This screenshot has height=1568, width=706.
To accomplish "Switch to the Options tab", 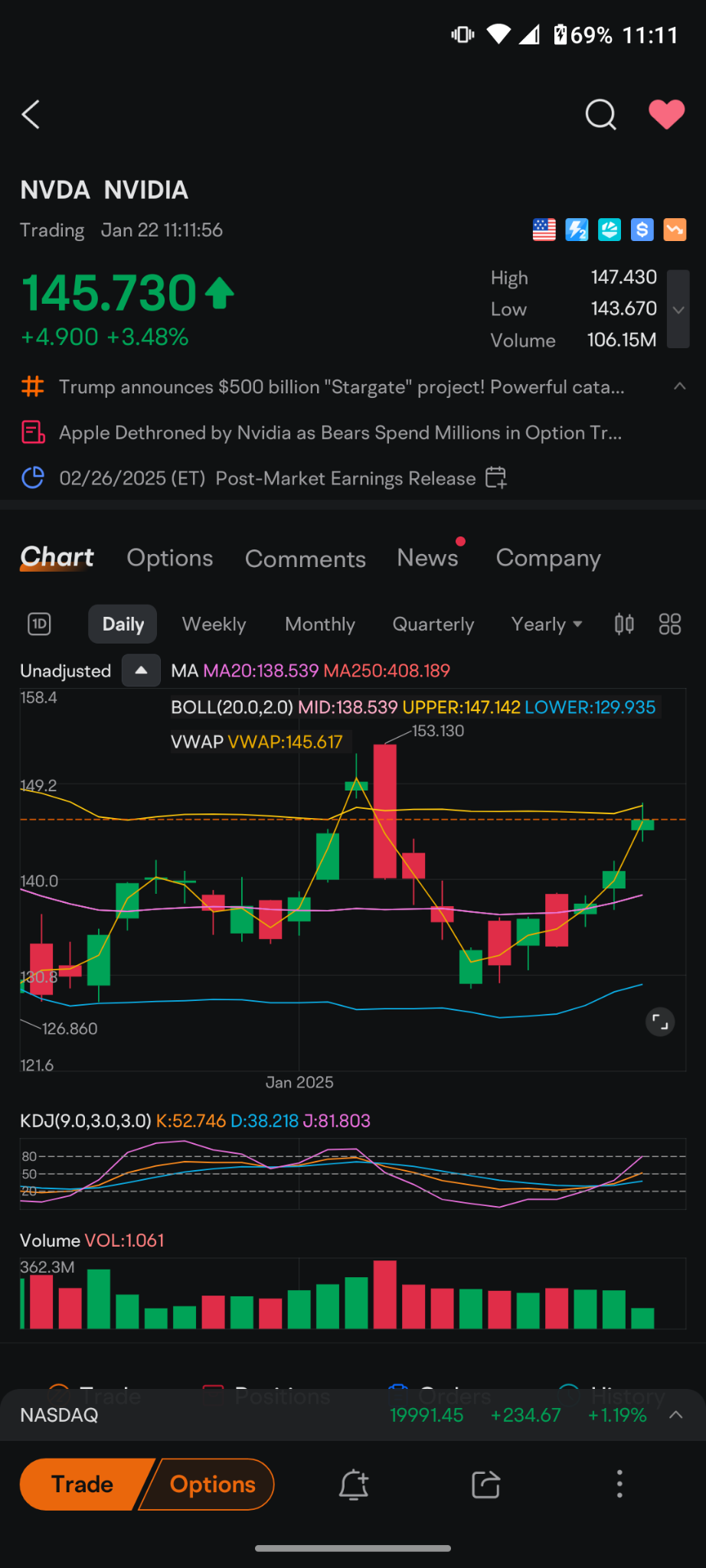I will point(170,558).
